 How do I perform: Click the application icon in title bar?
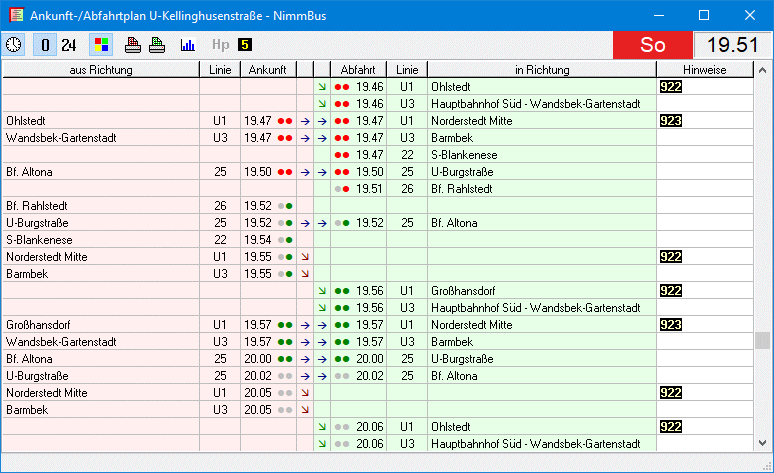click(x=14, y=15)
